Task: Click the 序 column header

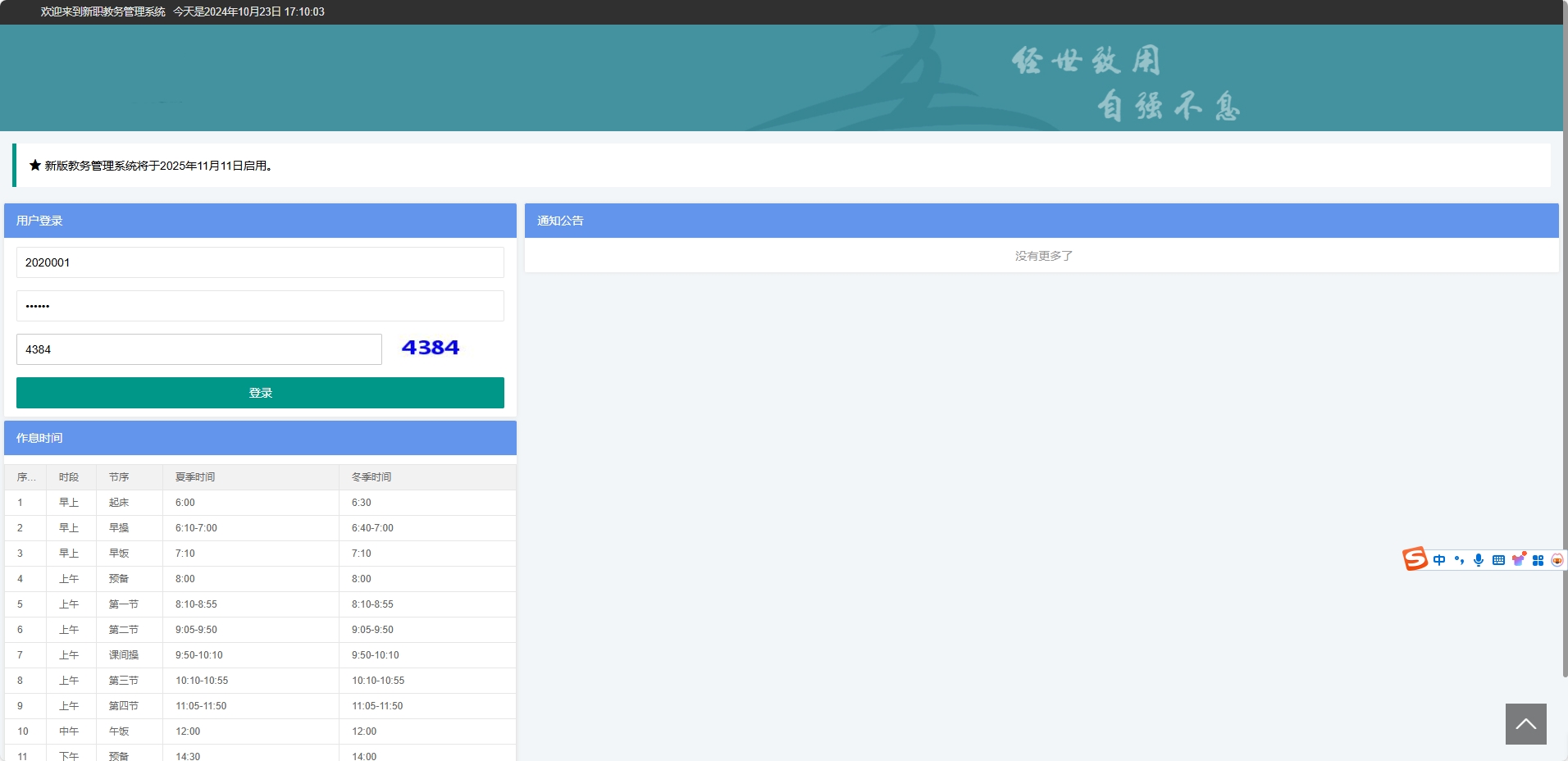Action: pos(25,477)
